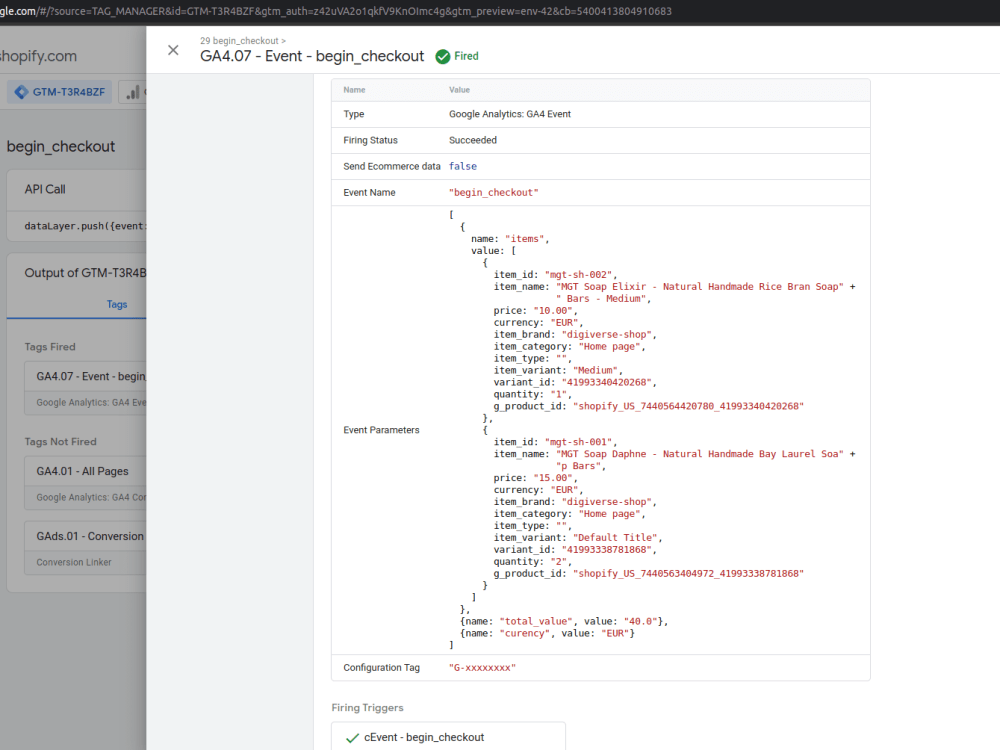Click the green Fired status checkmark icon
1000x750 pixels.
coord(443,57)
